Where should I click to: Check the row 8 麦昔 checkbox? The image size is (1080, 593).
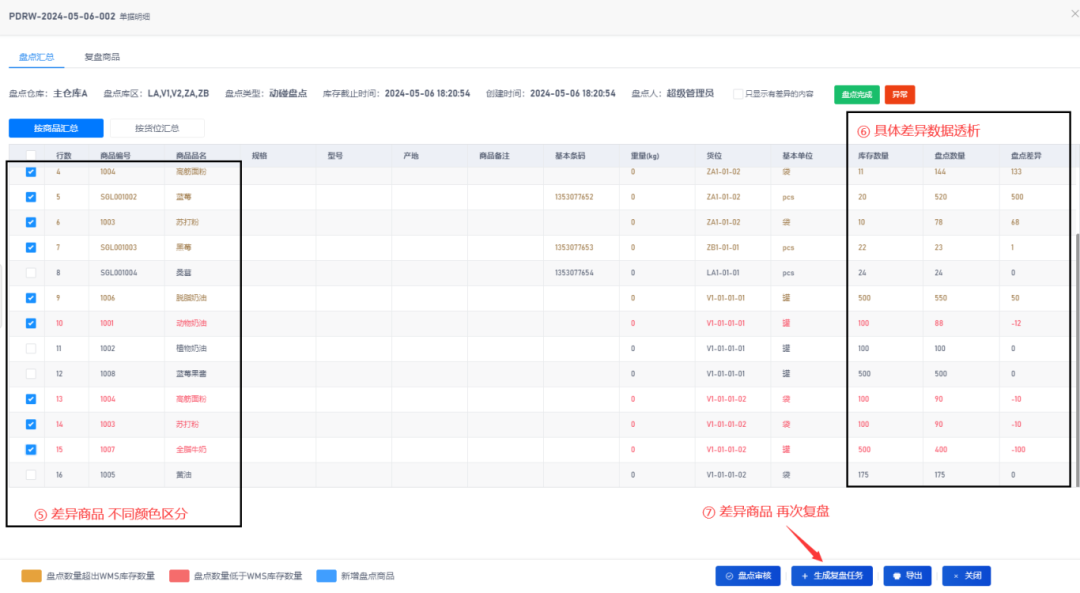pyautogui.click(x=31, y=272)
